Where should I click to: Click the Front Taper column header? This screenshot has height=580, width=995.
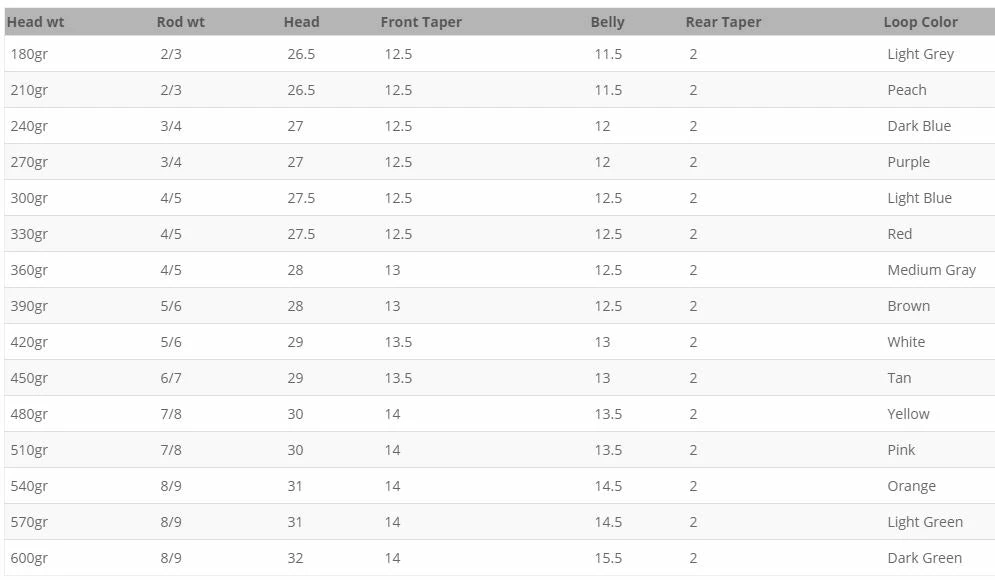click(421, 22)
